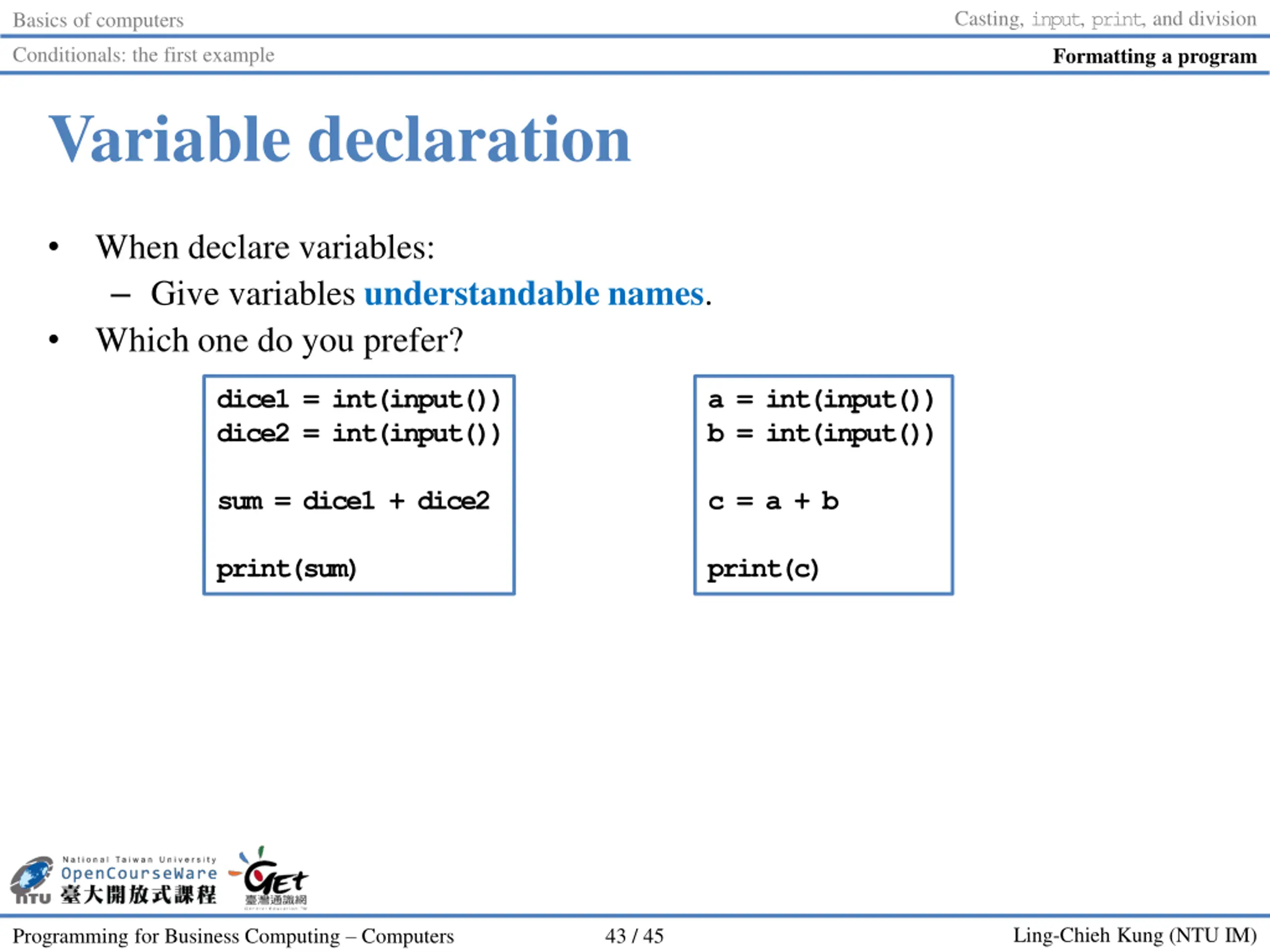Click the 'understandable names' highlighted text

click(534, 294)
